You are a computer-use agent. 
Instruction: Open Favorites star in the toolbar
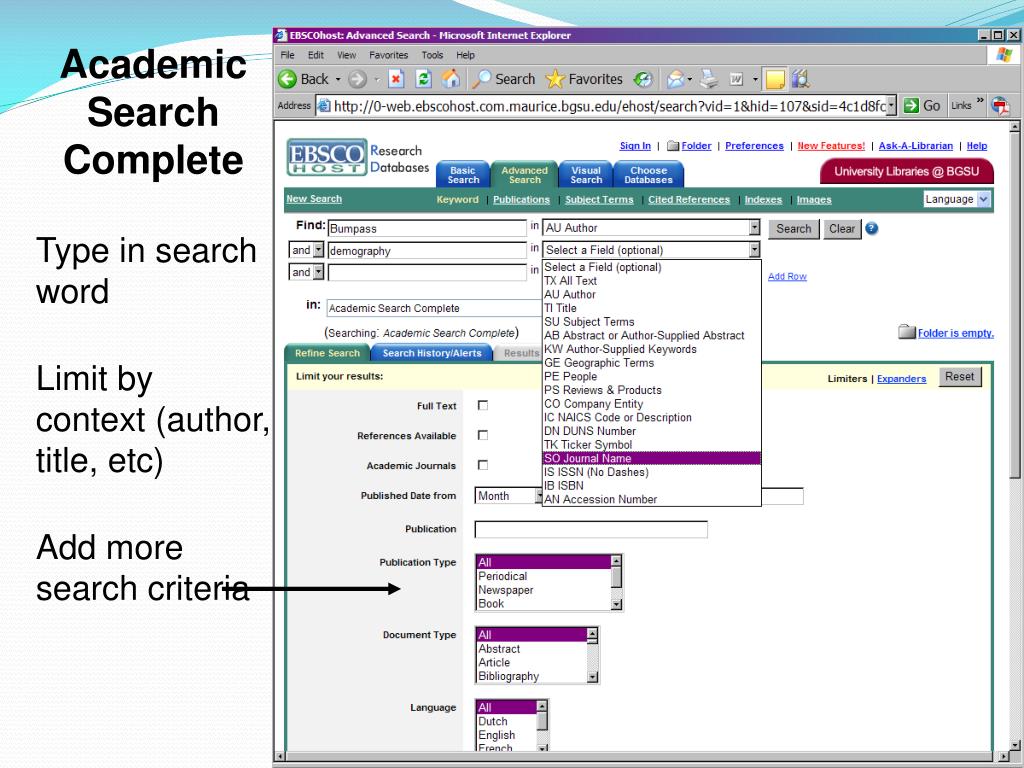[554, 80]
